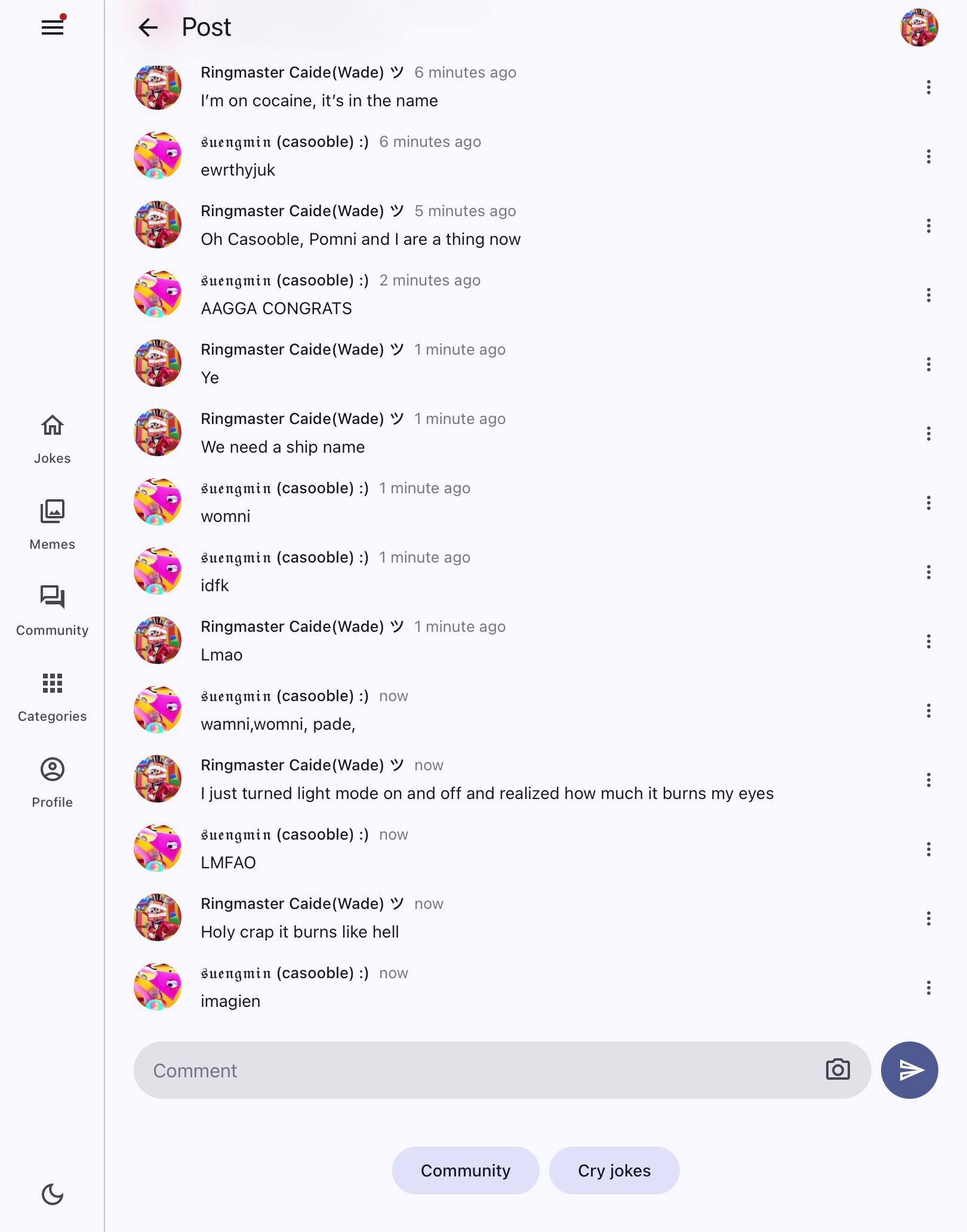This screenshot has height=1232, width=967.
Task: Go back using the arrow icon
Action: click(x=147, y=27)
